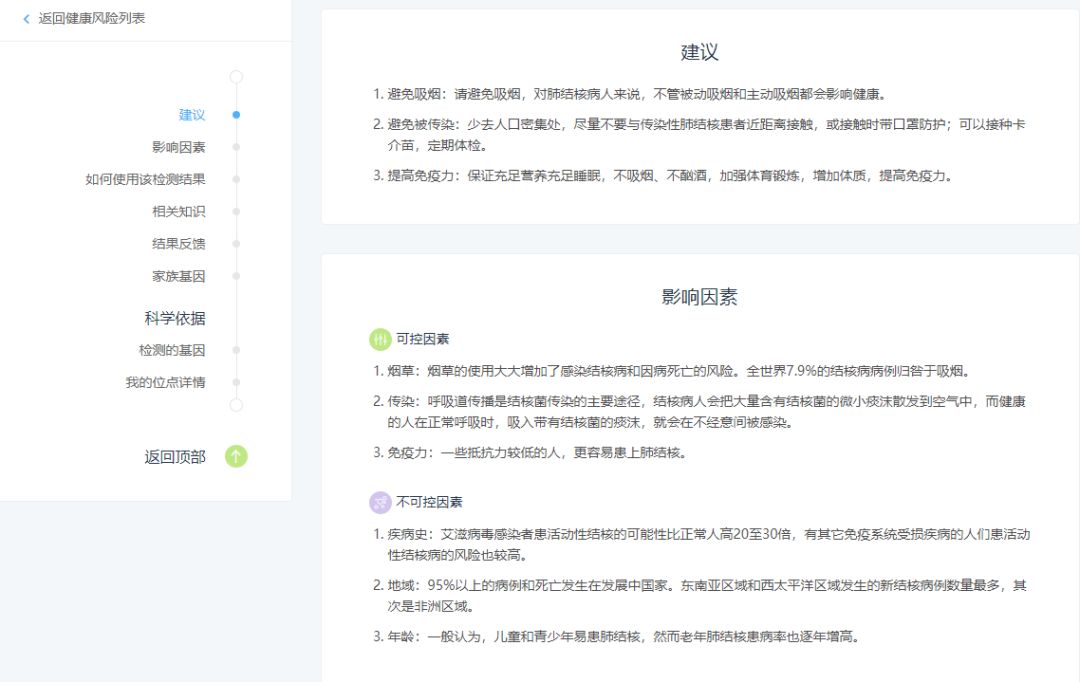Click the 不可控因素 subheading text

(429, 502)
